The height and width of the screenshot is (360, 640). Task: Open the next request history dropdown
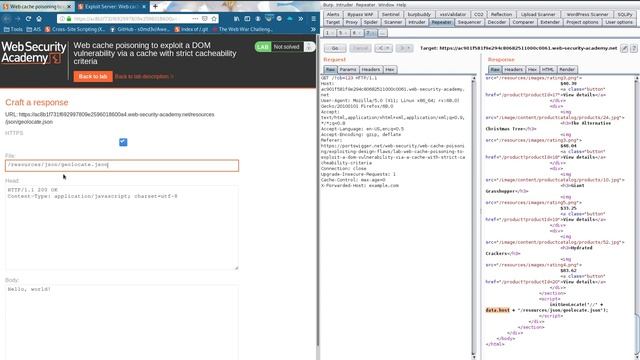click(404, 48)
